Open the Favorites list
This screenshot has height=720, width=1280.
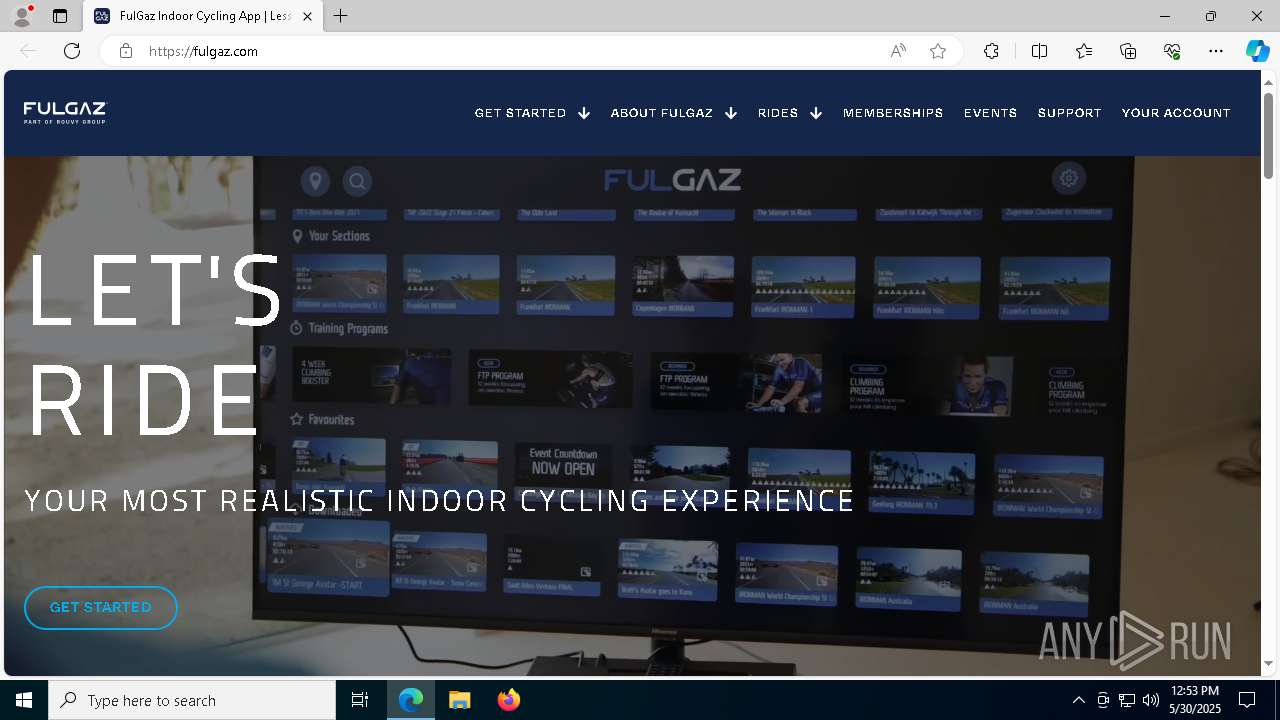[1084, 51]
